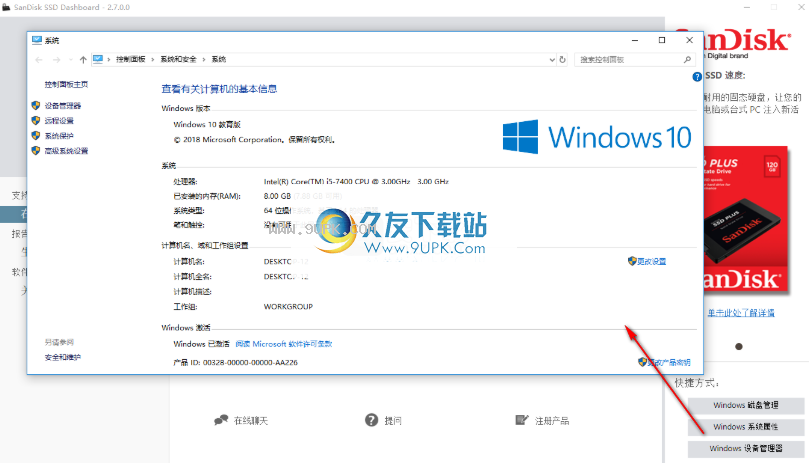Click Advanced system settings shield icon
809x463 pixels.
[36, 150]
